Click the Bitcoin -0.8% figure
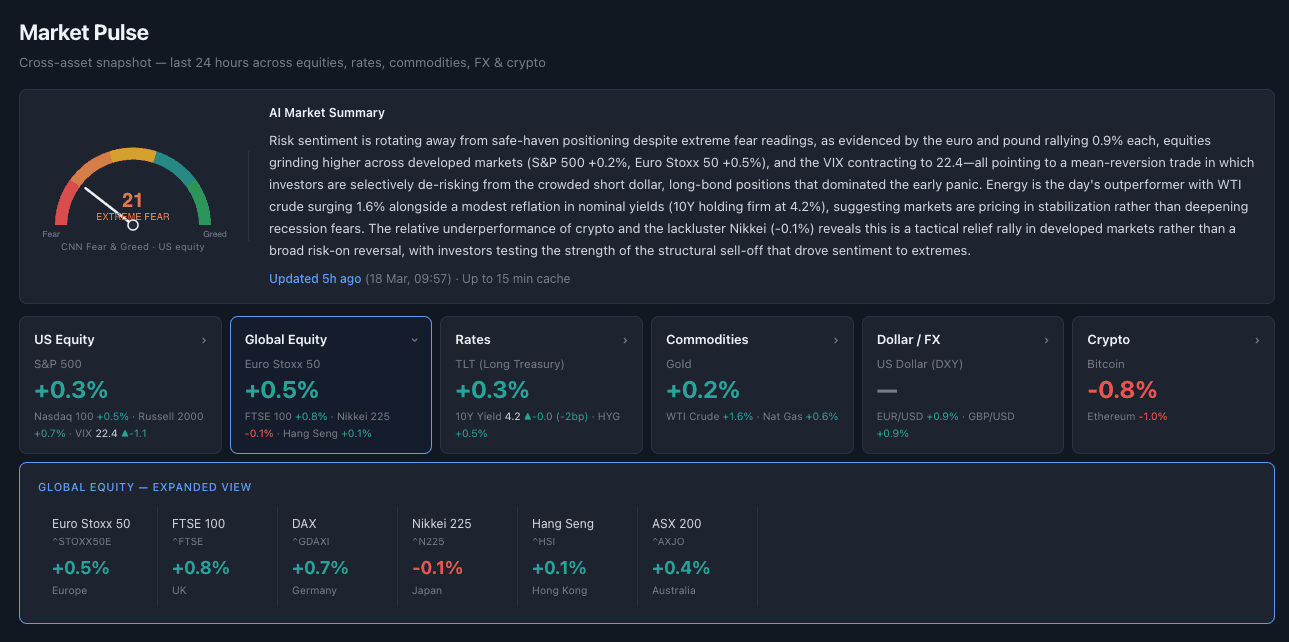 [x=1122, y=390]
